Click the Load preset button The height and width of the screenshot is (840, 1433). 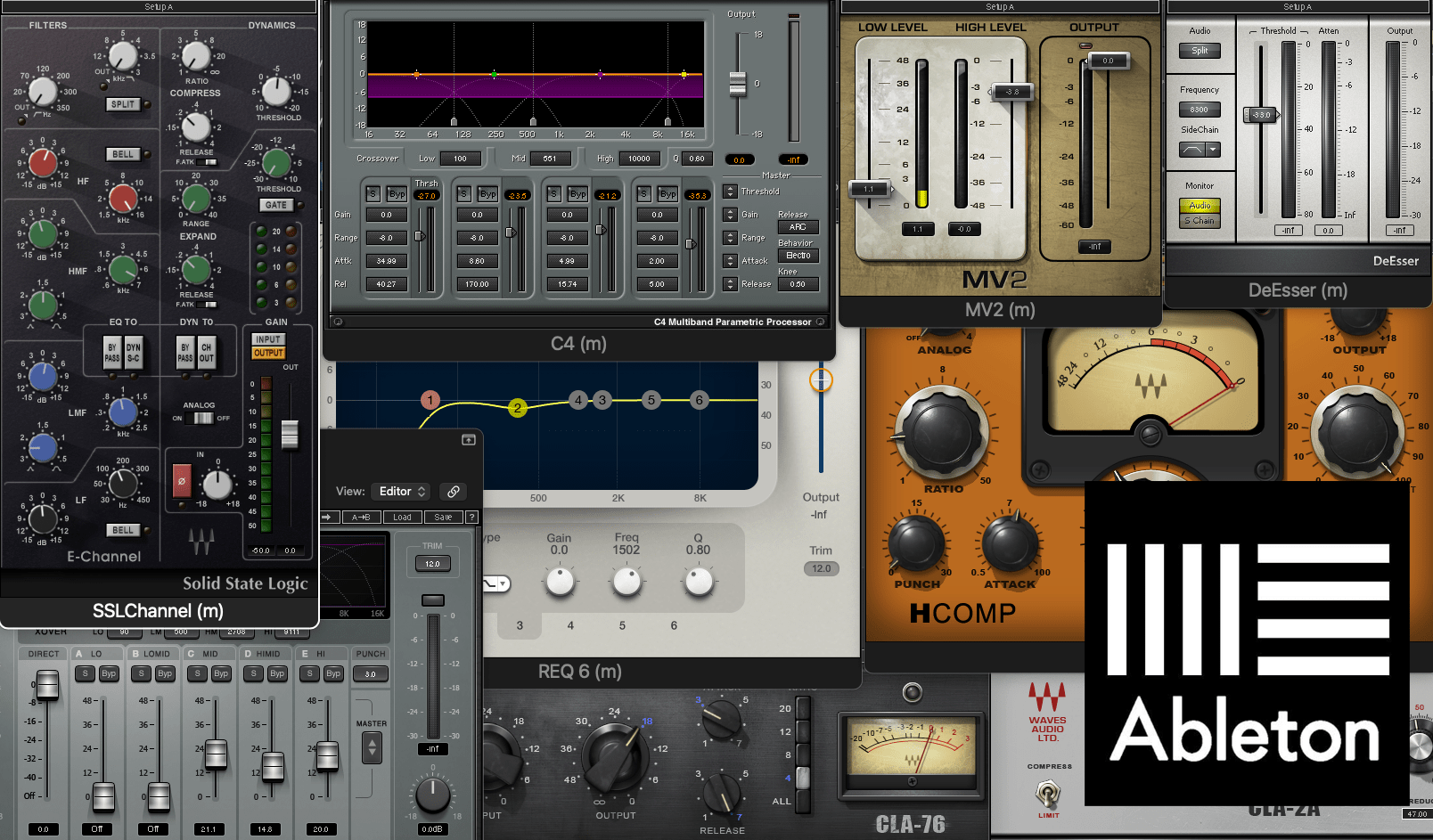coord(403,517)
